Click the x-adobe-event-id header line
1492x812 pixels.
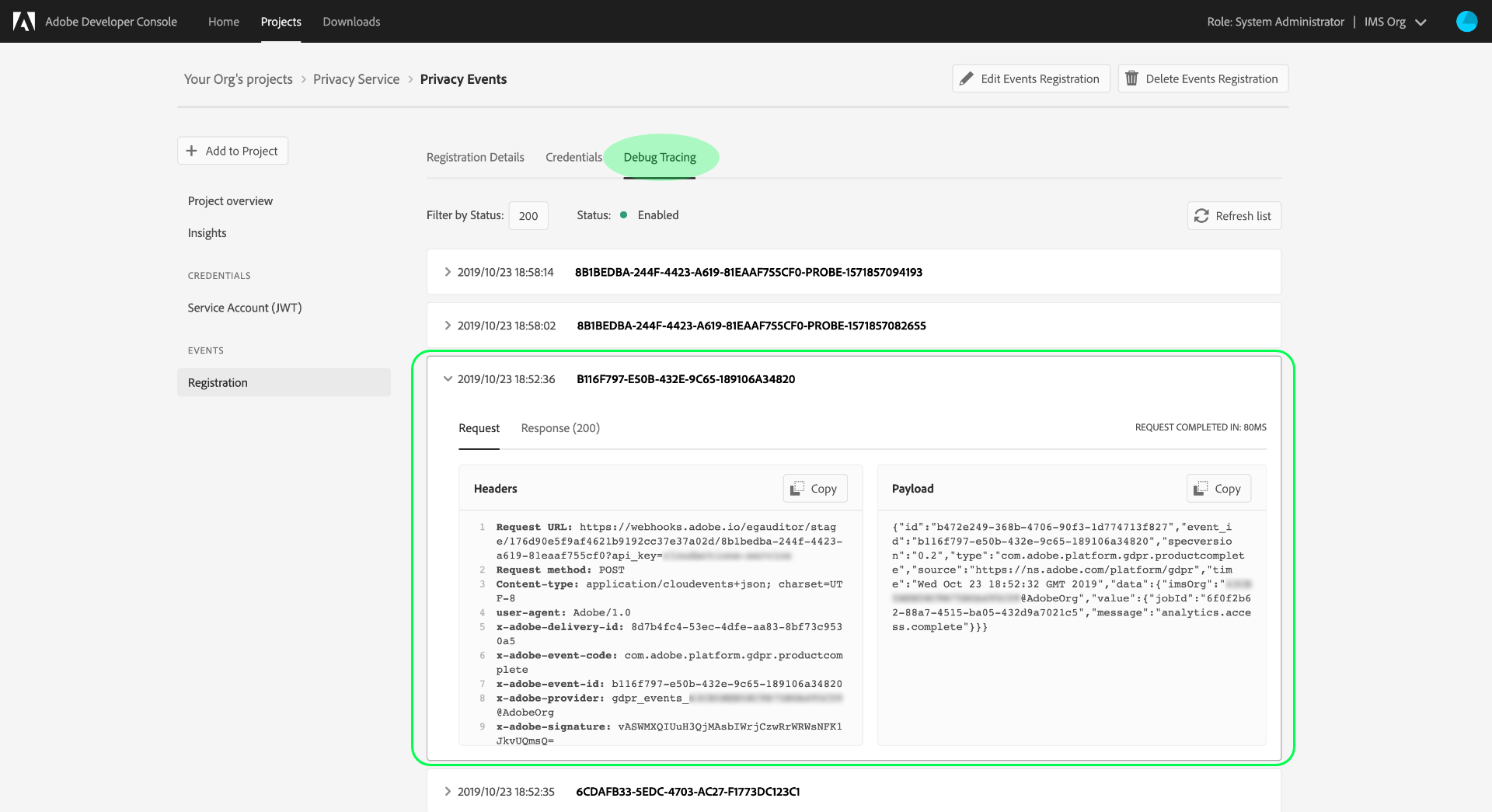point(669,685)
